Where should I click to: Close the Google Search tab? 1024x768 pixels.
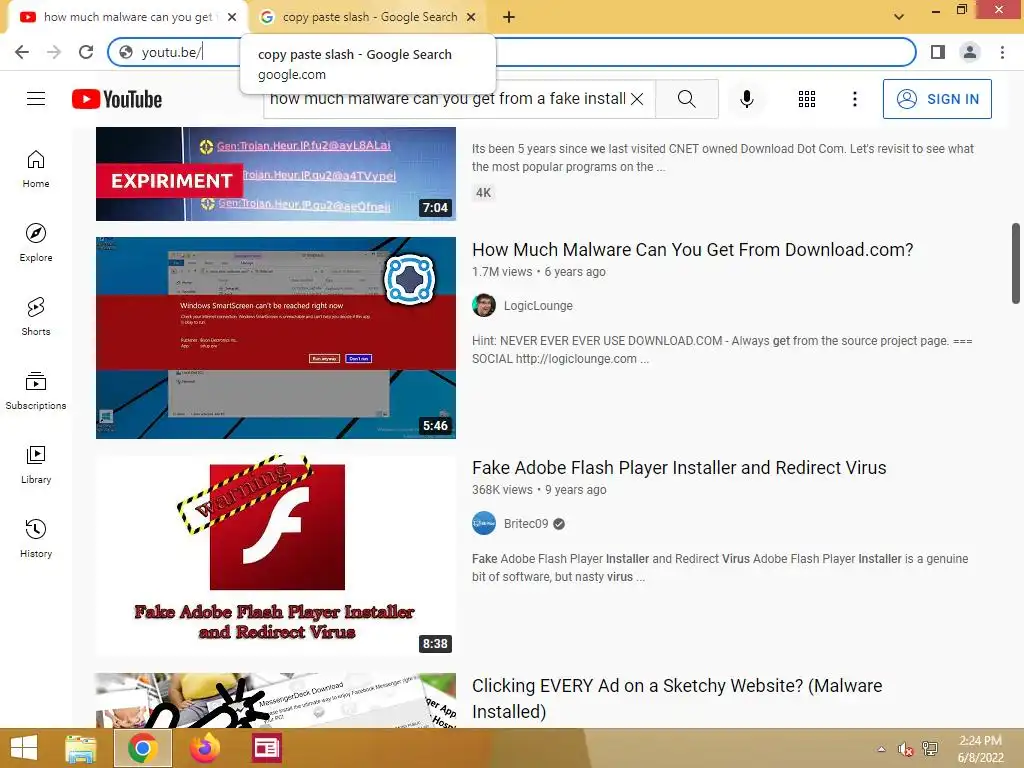pos(471,17)
